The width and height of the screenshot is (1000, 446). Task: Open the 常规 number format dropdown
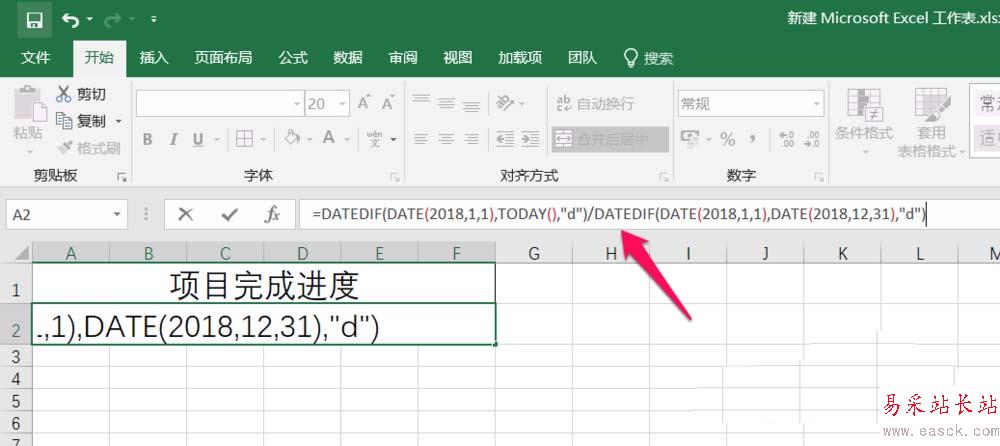(x=817, y=104)
